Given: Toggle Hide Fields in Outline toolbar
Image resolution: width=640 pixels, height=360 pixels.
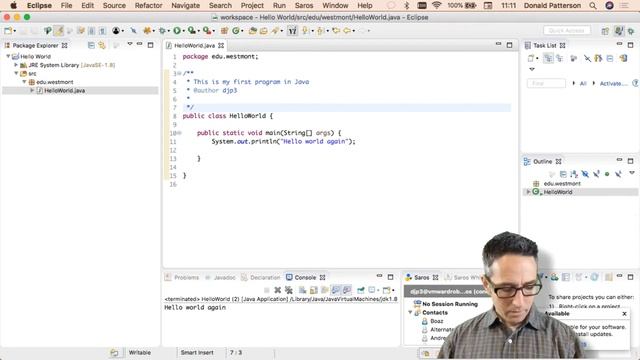Looking at the screenshot, I should (585, 174).
